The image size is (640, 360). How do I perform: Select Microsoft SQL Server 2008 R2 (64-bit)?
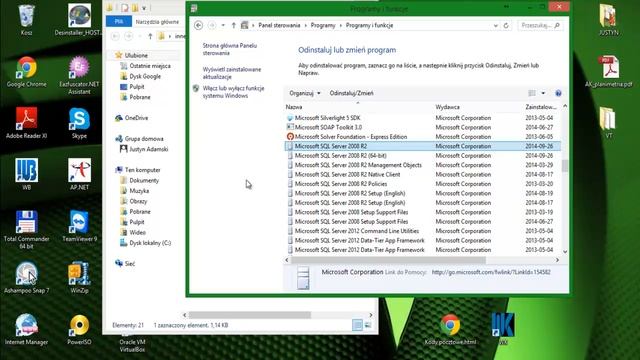422,156
